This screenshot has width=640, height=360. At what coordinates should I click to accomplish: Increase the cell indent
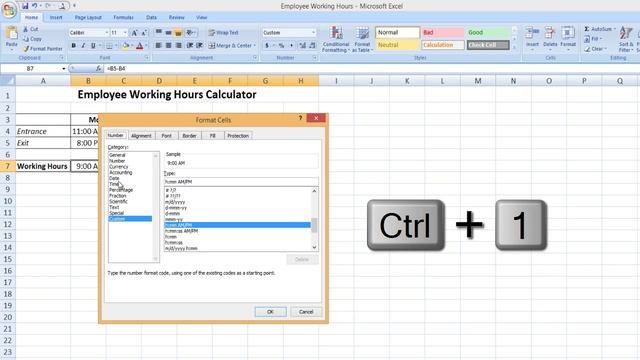(x=200, y=45)
